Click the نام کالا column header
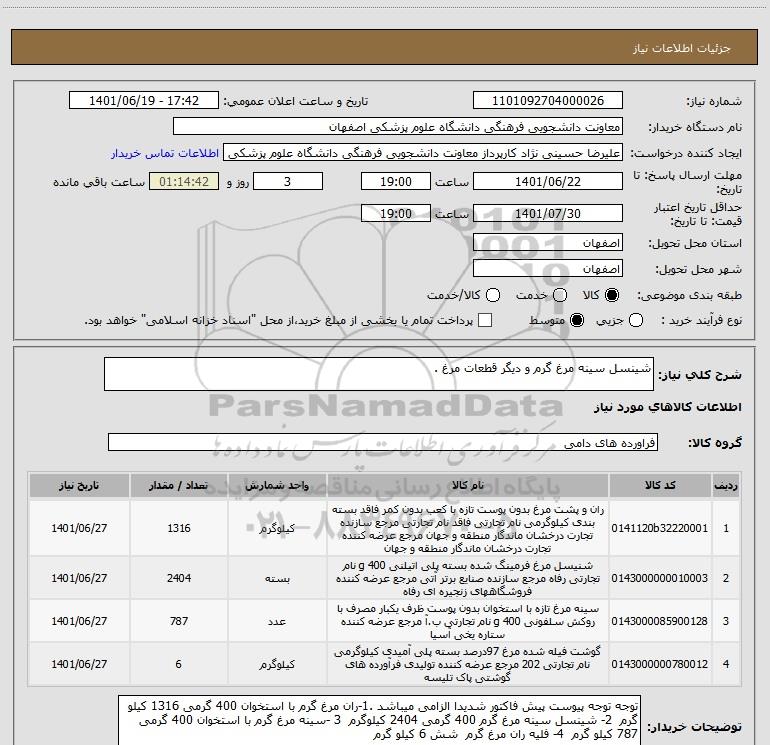Viewport: 770px width, 745px height. click(x=468, y=486)
